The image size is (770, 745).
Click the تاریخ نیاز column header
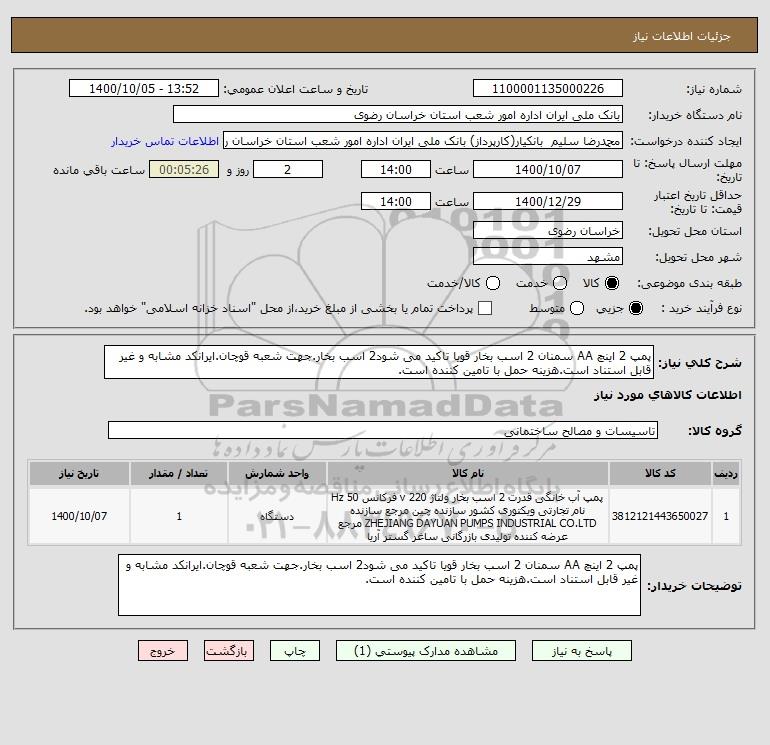click(79, 473)
